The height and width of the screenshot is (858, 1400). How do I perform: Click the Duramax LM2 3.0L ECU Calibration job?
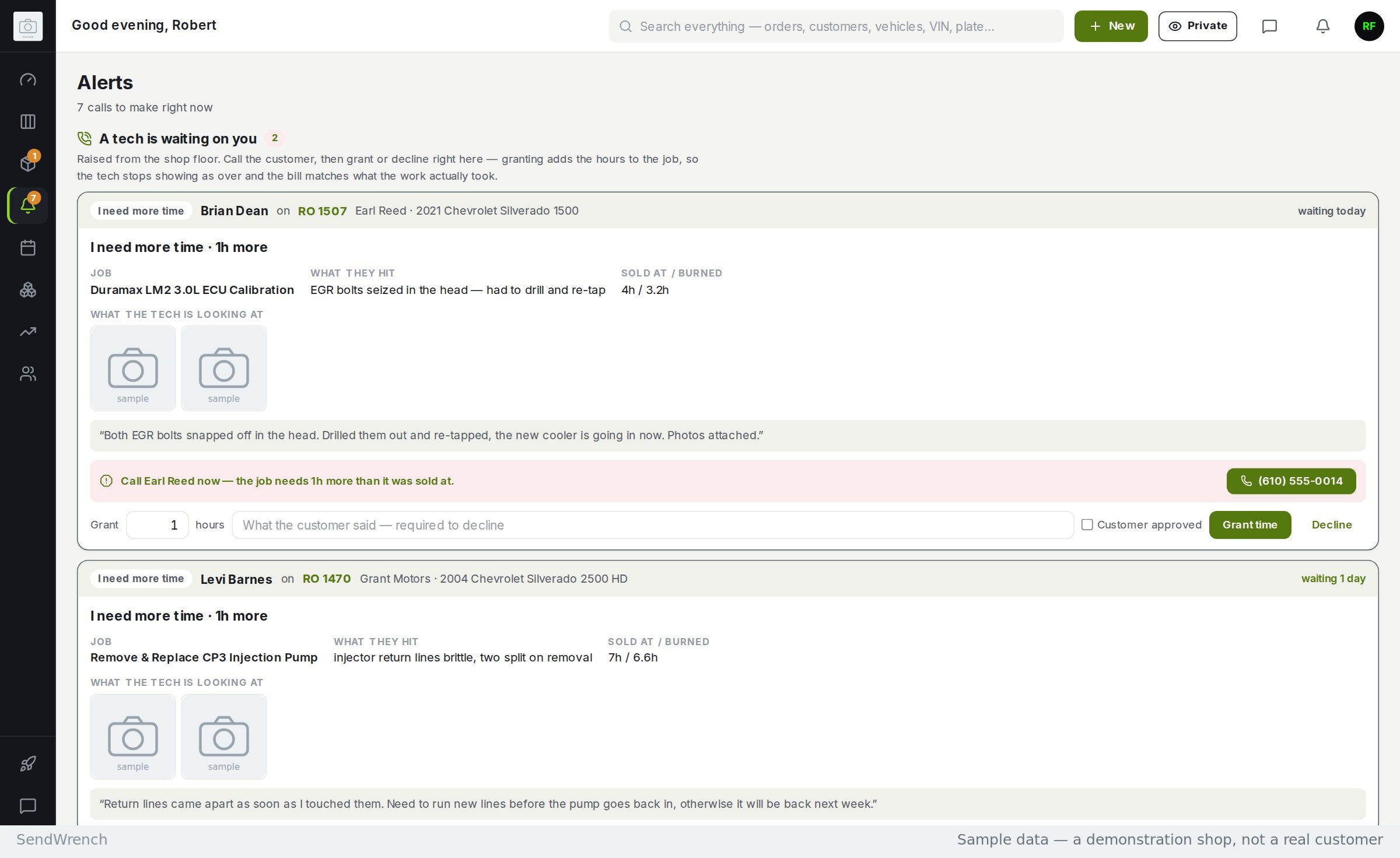click(x=192, y=290)
